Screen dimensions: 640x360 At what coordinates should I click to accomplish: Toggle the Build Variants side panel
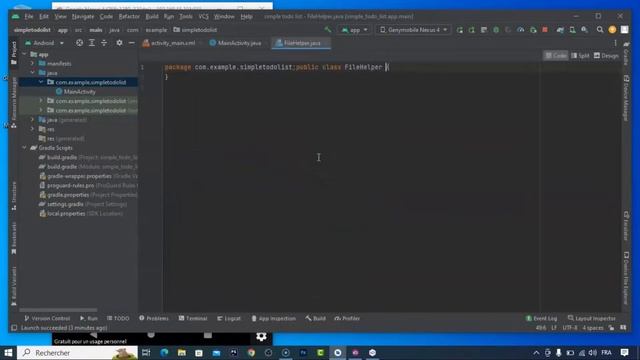tap(14, 286)
